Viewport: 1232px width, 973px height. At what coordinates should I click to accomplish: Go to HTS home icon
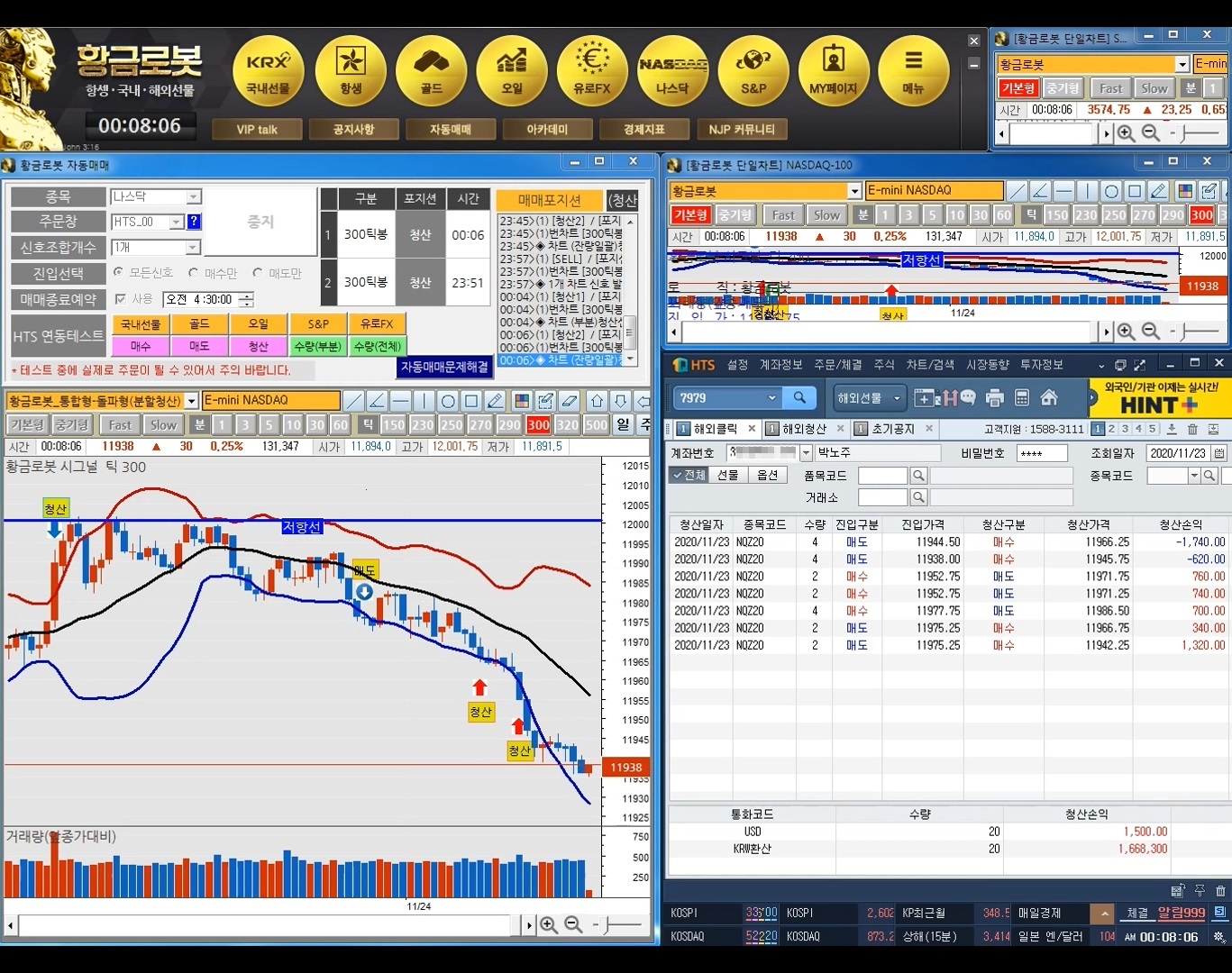click(x=1049, y=397)
